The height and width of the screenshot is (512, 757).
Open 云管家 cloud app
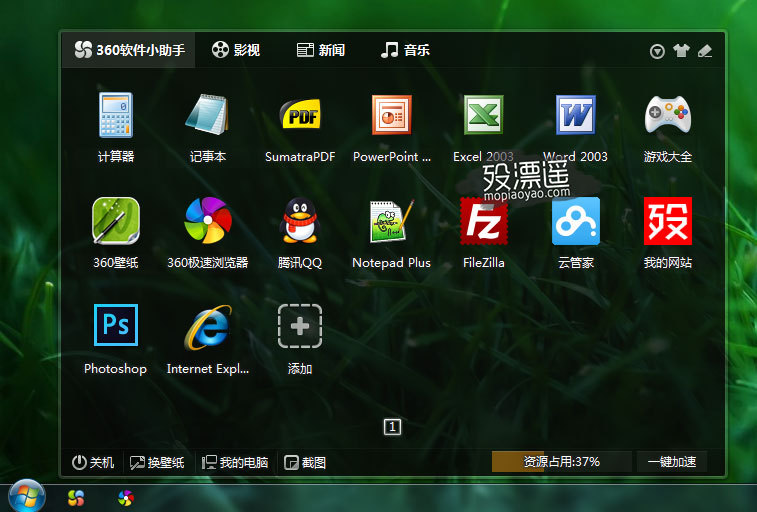(575, 221)
